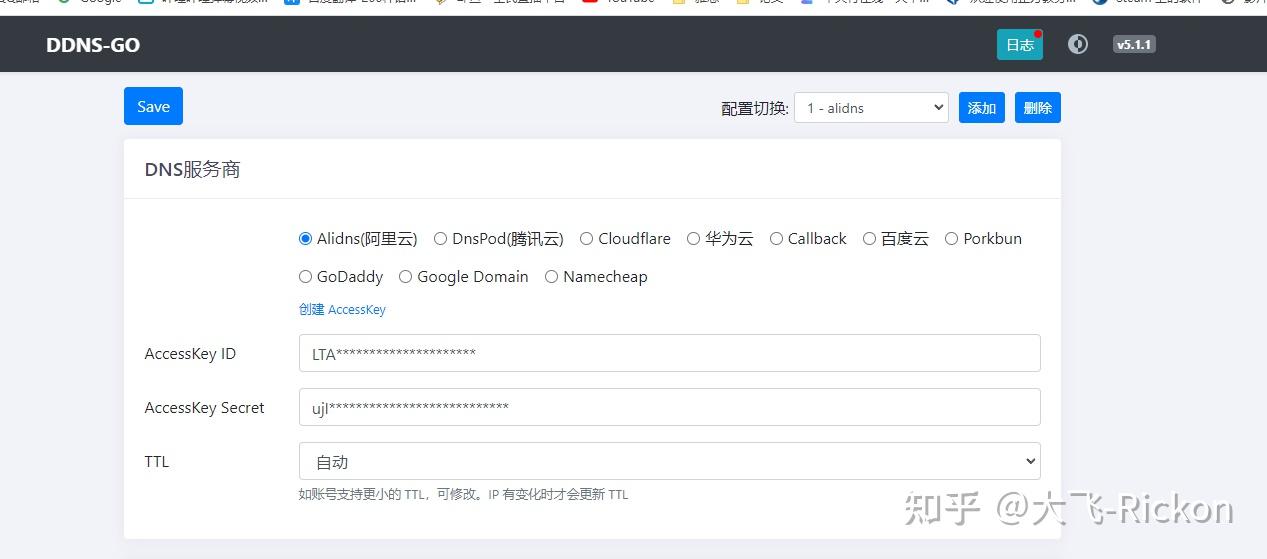Add a new config with 添加
The image size is (1267, 559).
(x=982, y=108)
